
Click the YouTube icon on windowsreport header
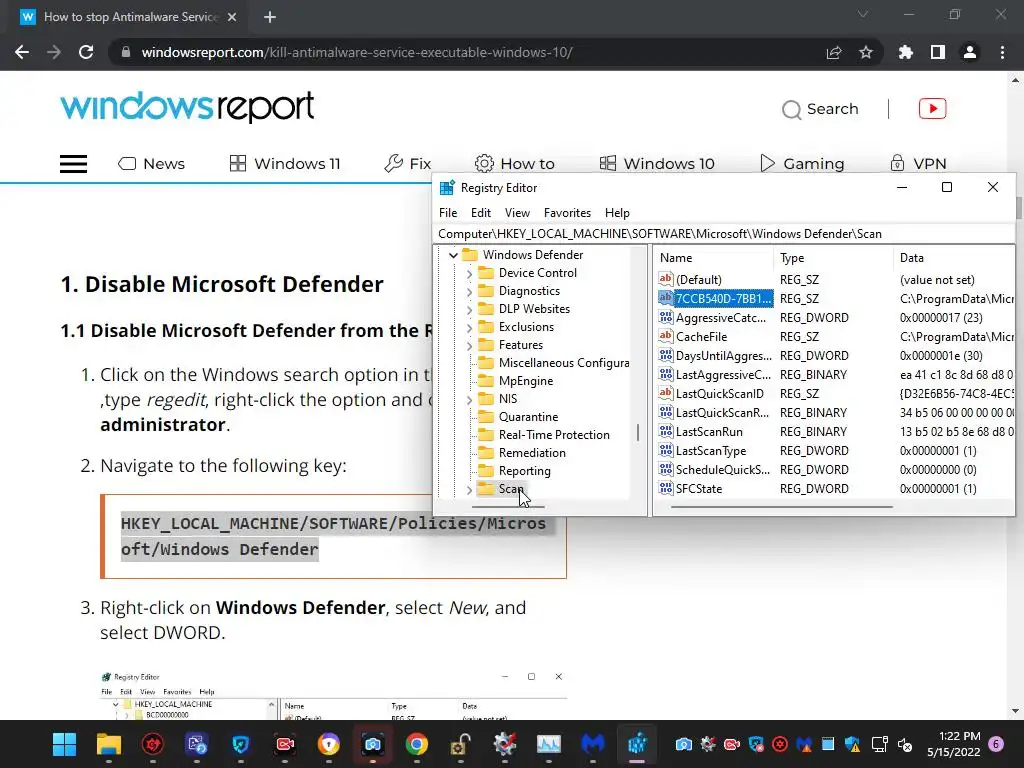click(933, 108)
